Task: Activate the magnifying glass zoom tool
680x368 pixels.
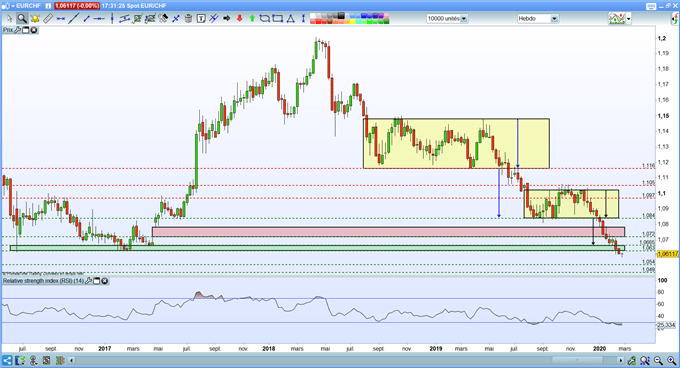Action: (x=22, y=19)
